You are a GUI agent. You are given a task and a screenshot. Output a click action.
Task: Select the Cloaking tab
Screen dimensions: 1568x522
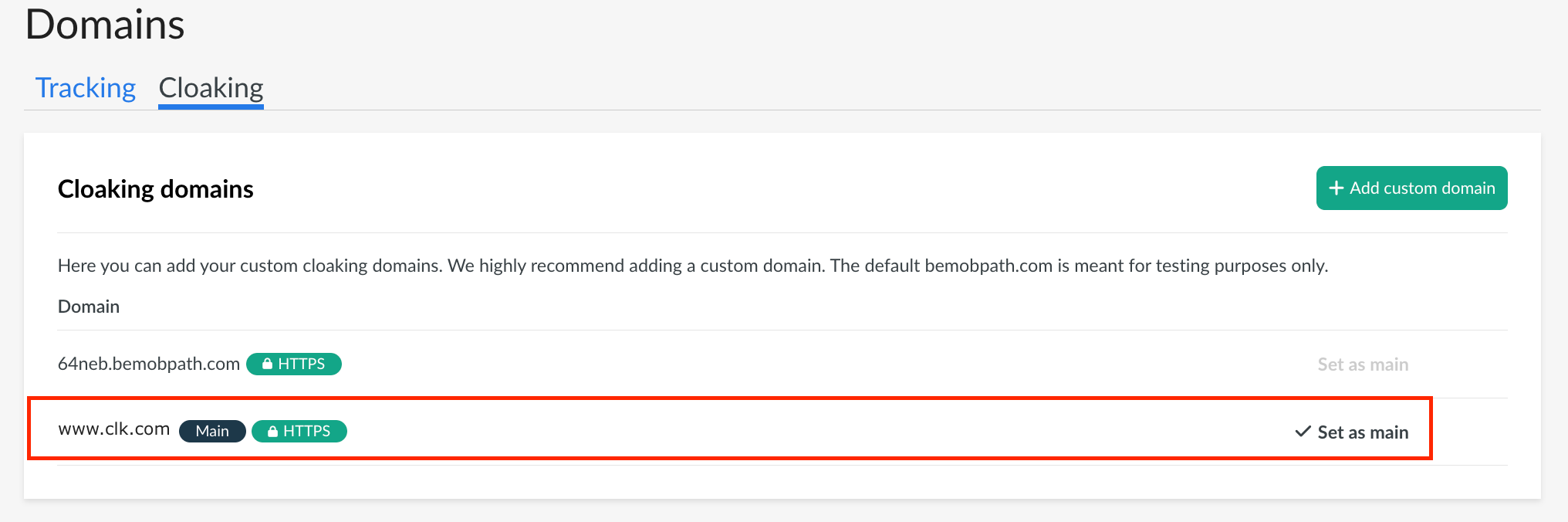(211, 88)
